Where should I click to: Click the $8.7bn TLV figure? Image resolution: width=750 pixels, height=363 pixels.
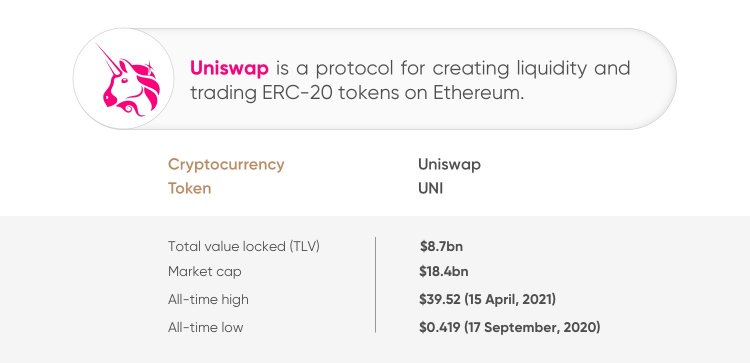coord(441,247)
